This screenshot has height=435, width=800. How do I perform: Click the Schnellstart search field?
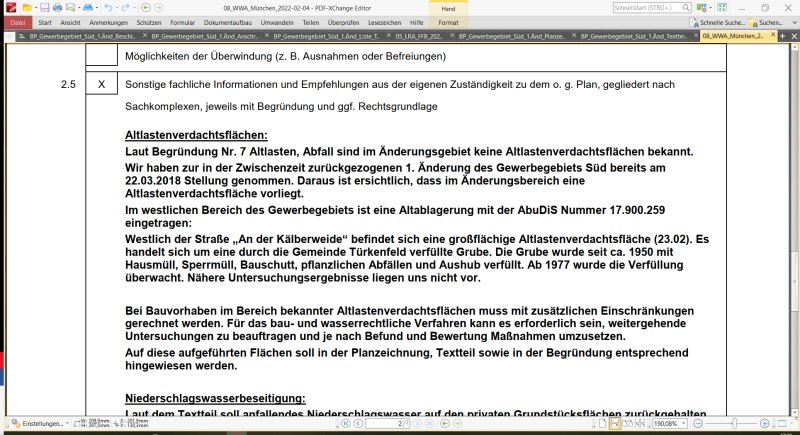(652, 8)
